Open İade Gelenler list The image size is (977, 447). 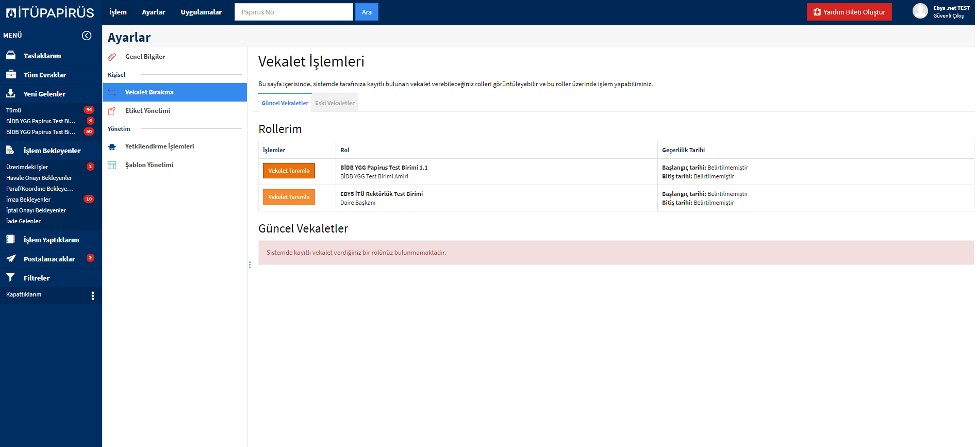(23, 221)
